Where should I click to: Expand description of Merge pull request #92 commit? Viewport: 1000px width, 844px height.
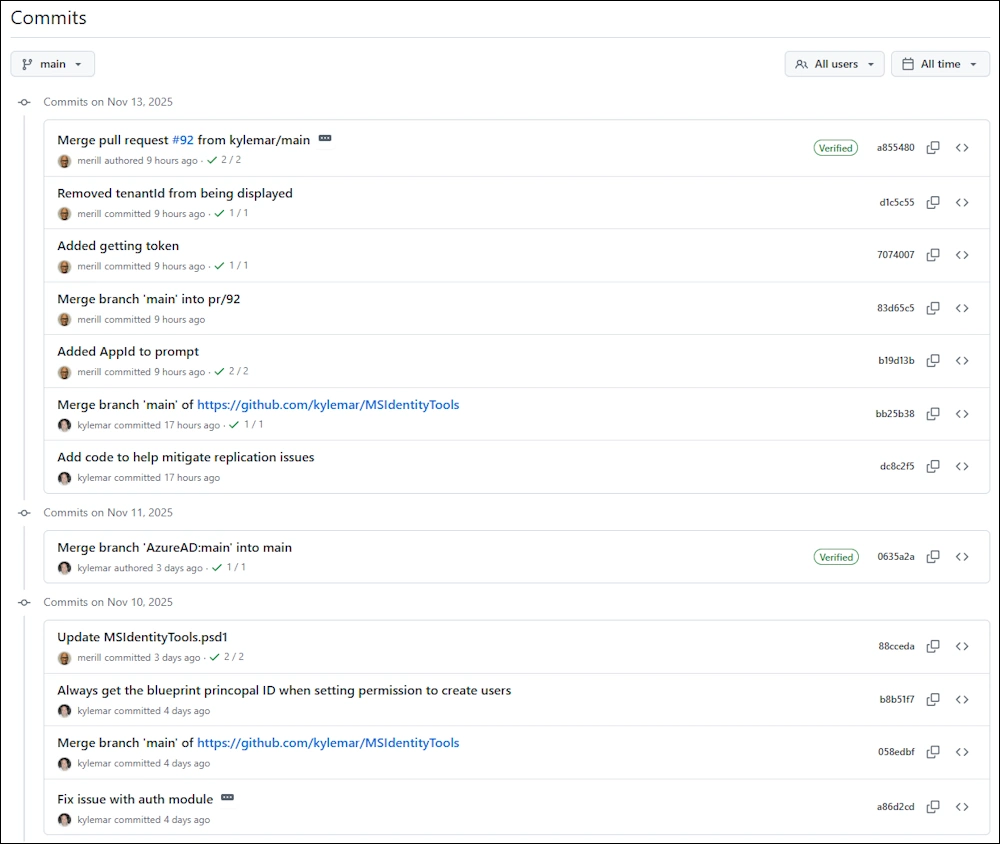[325, 139]
